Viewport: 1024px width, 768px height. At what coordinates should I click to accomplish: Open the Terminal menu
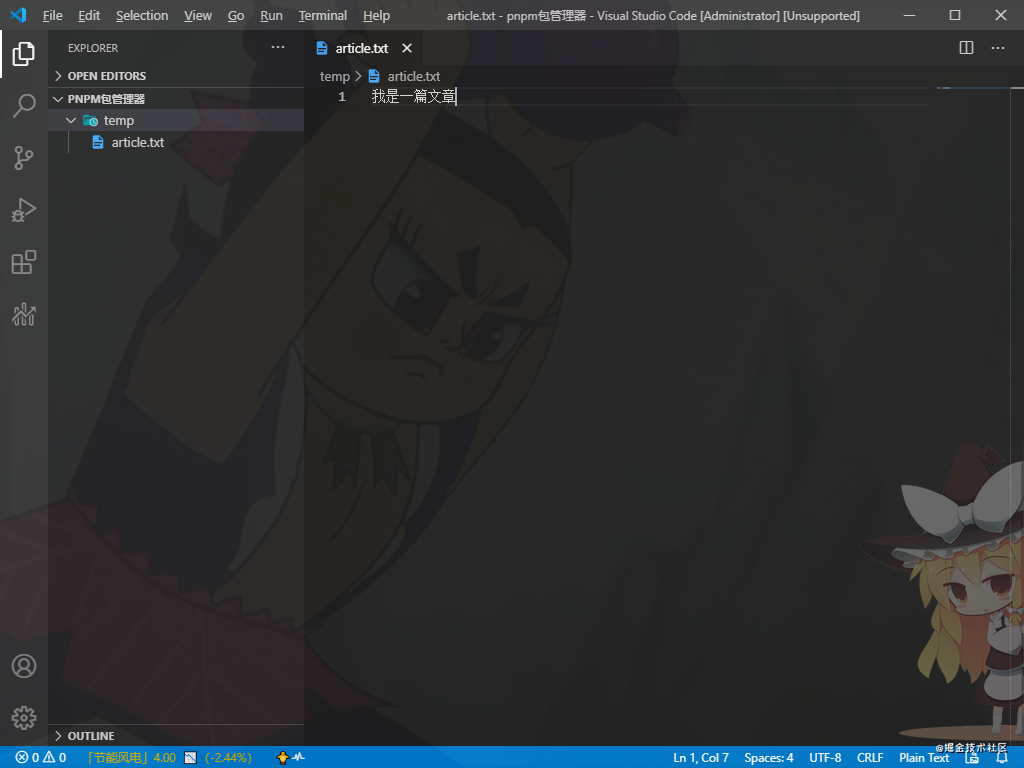[323, 15]
